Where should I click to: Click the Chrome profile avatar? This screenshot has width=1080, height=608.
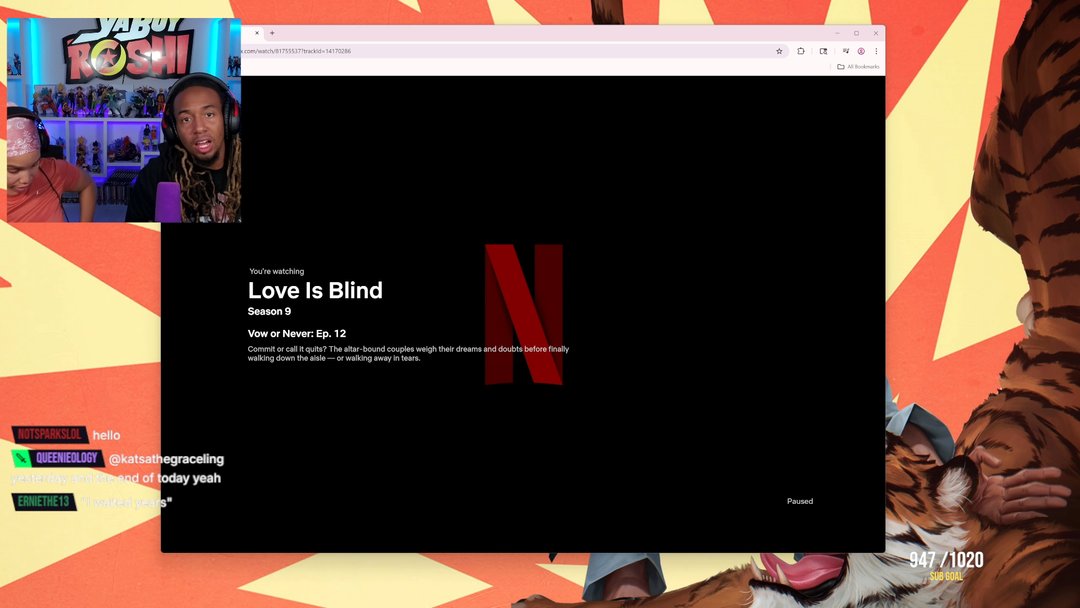[861, 51]
